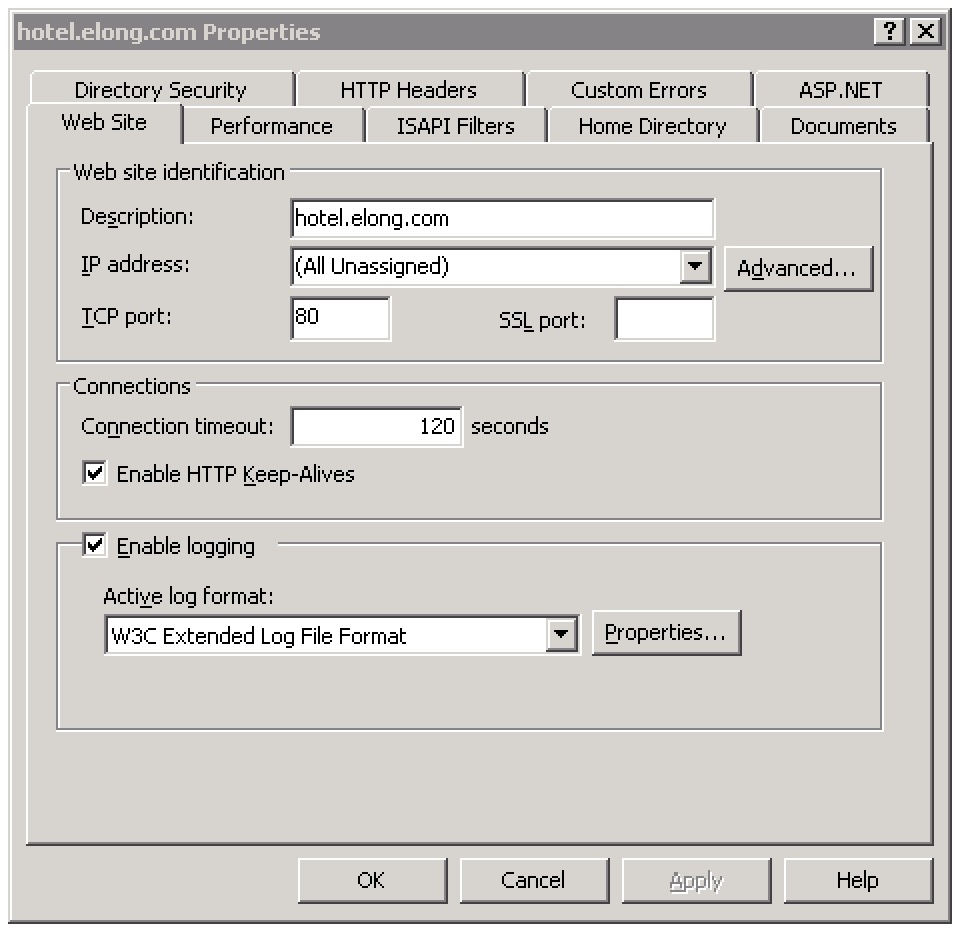Toggle Enable HTTP Keep-Alives checkbox
This screenshot has height=932, width=960.
pyautogui.click(x=95, y=474)
